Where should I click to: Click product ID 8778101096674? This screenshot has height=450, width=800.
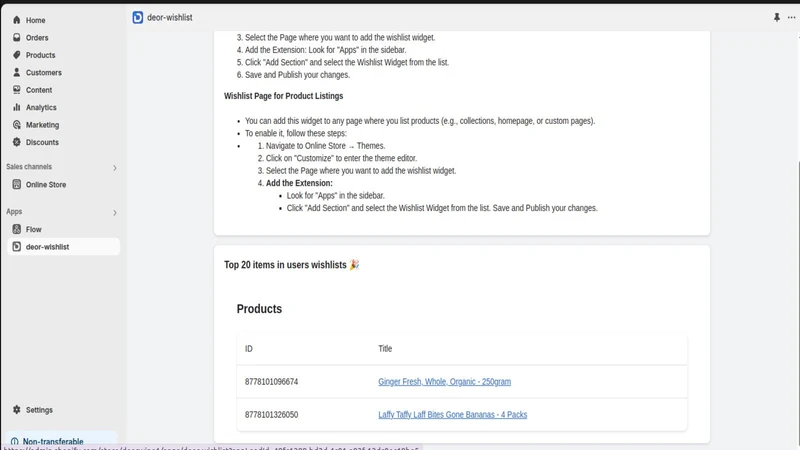[x=271, y=382]
